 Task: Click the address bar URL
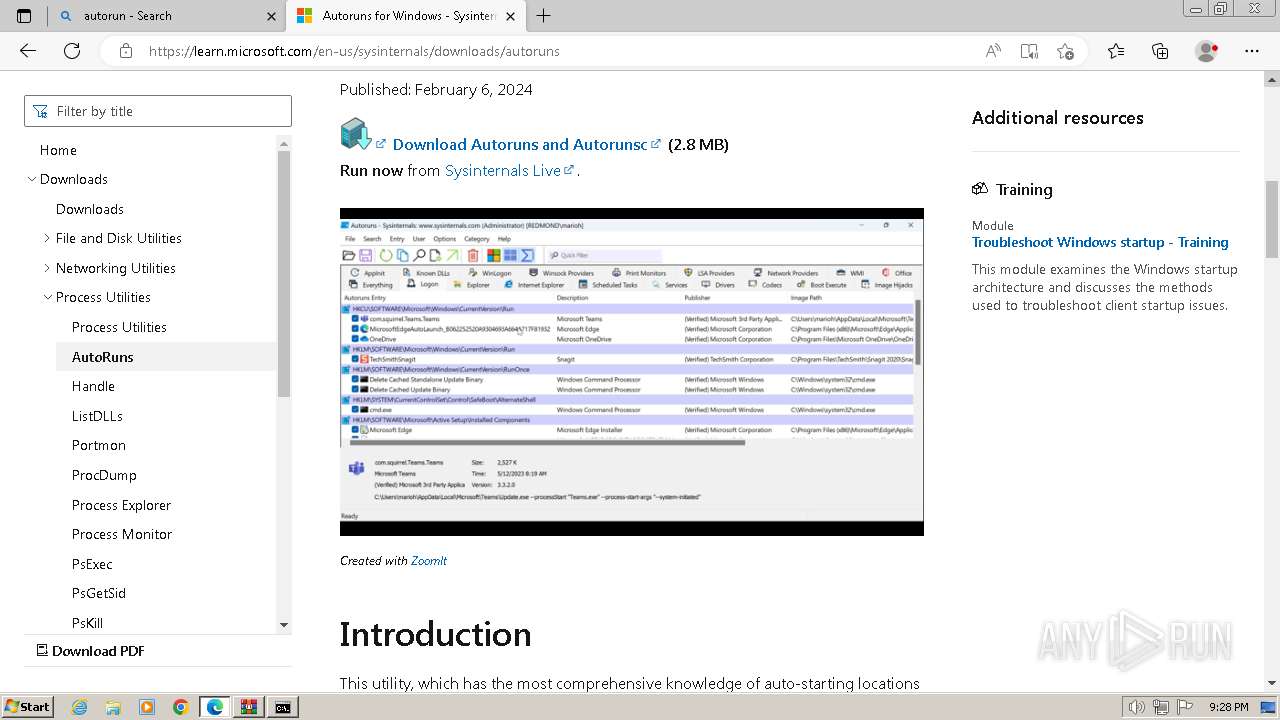pyautogui.click(x=354, y=51)
